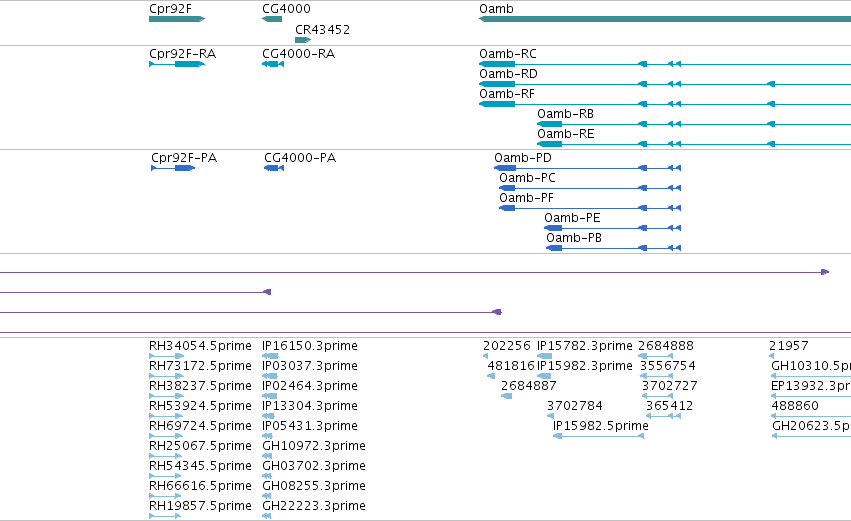This screenshot has width=851, height=521.
Task: Click feature label 3556754
Action: [668, 366]
